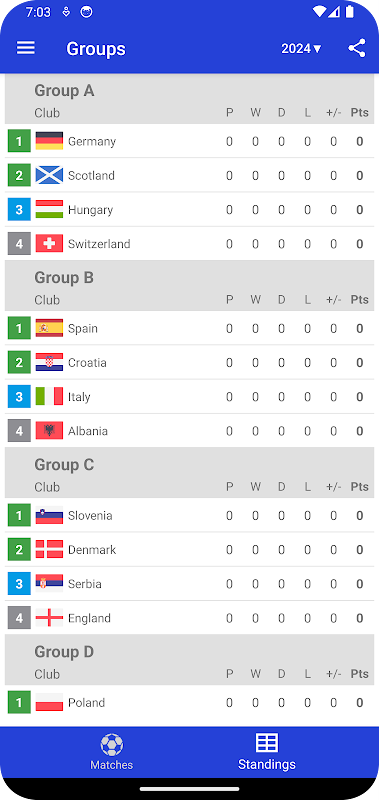Screen dimensions: 379x800
Task: Switch to the Matches tab
Action: pyautogui.click(x=112, y=752)
